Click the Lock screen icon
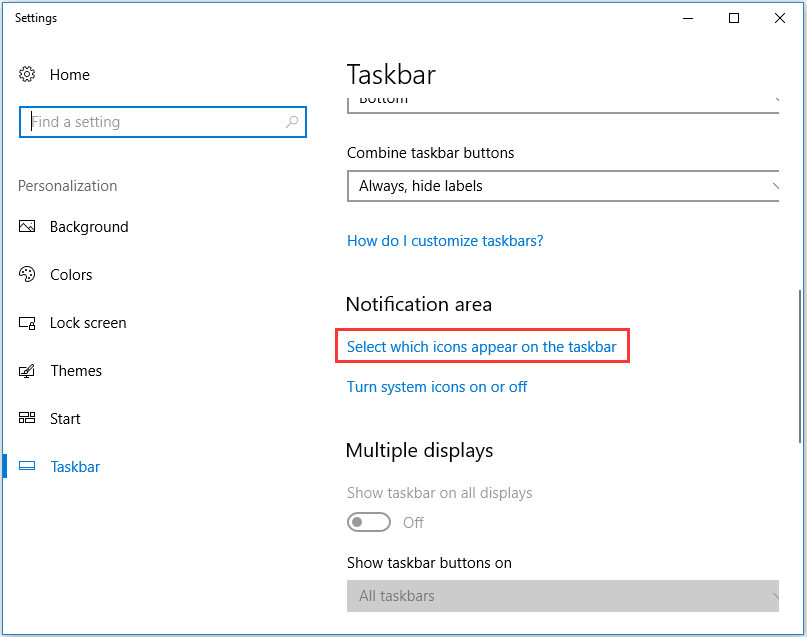 coord(27,323)
